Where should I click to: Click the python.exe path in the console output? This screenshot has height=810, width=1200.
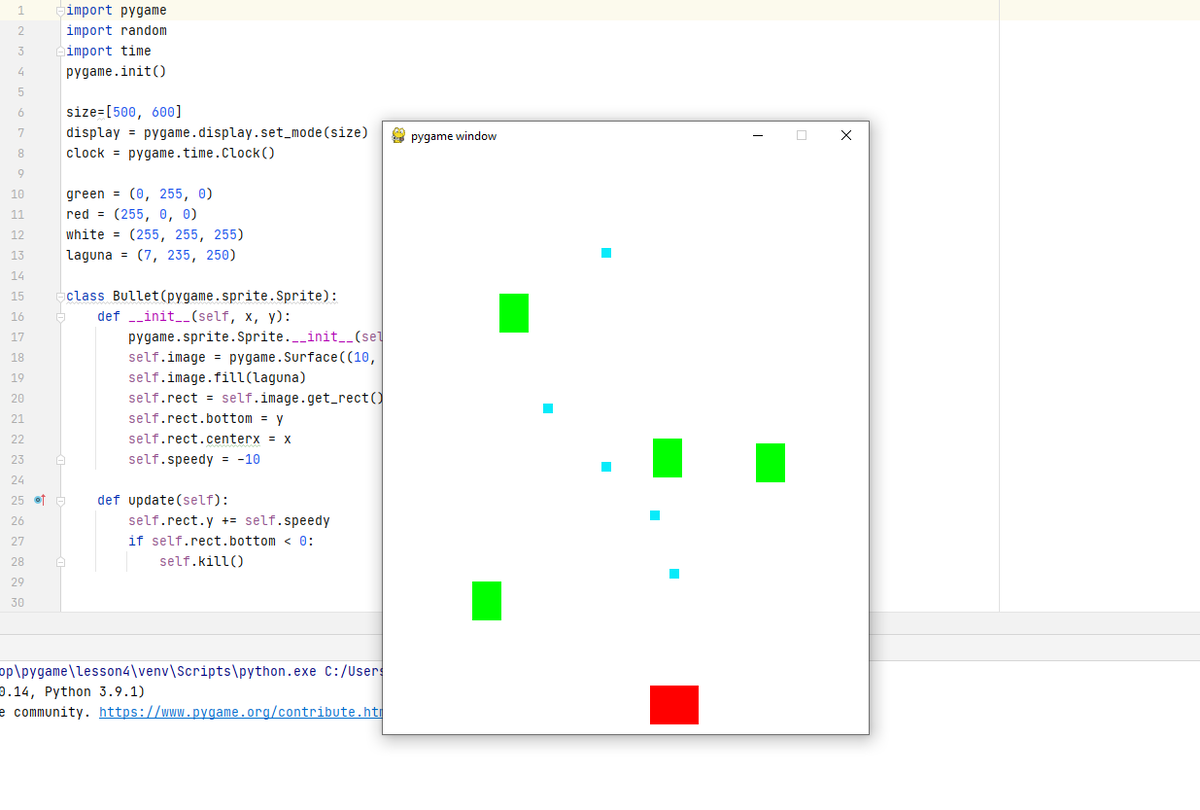(x=159, y=671)
